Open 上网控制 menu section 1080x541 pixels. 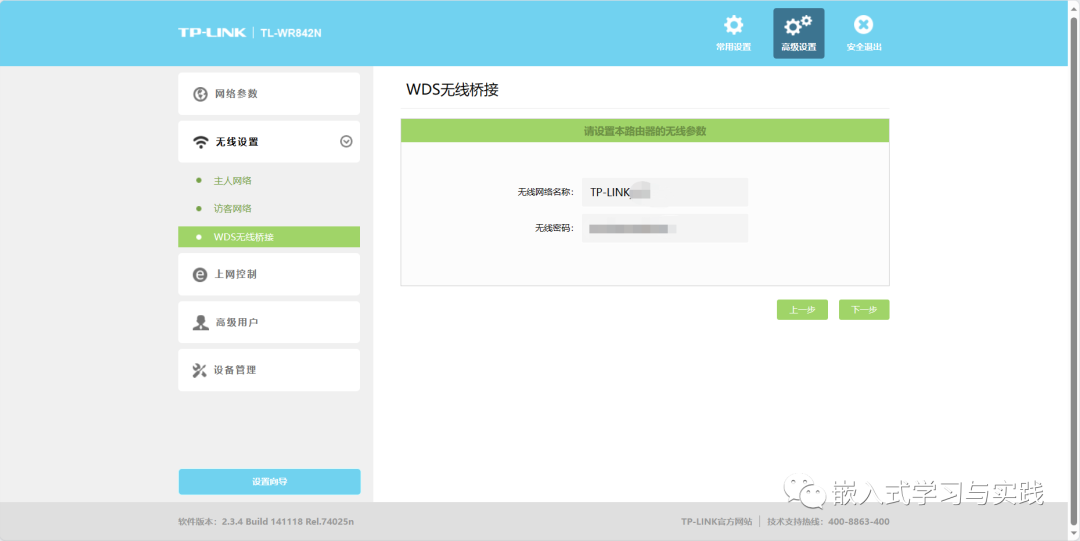click(269, 274)
